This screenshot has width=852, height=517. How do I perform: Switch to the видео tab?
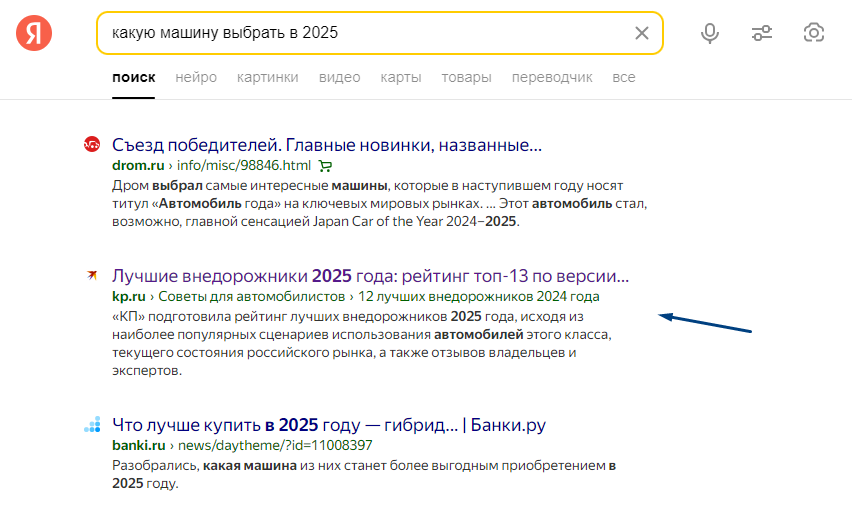point(340,78)
